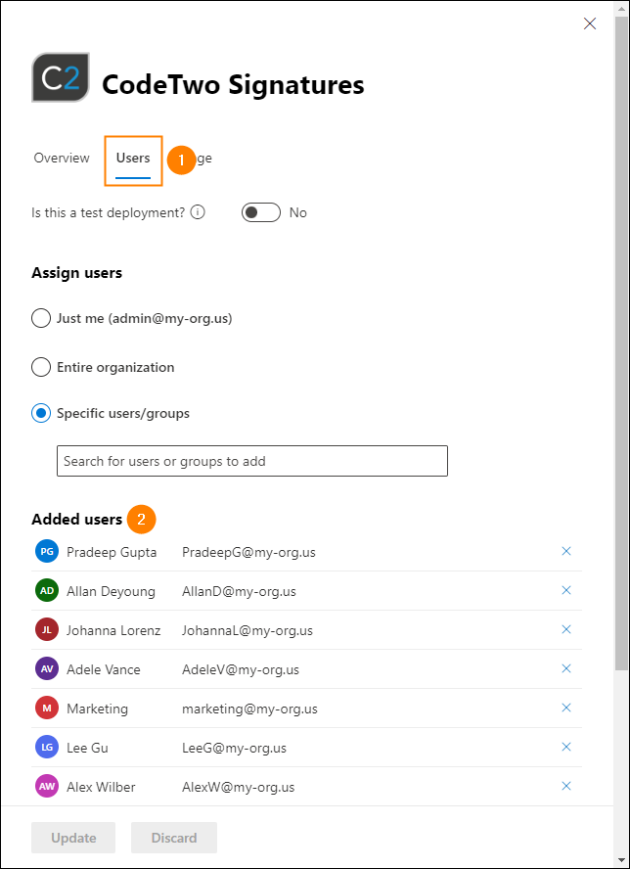Click the scrollbar up arrow

[x=621, y=8]
